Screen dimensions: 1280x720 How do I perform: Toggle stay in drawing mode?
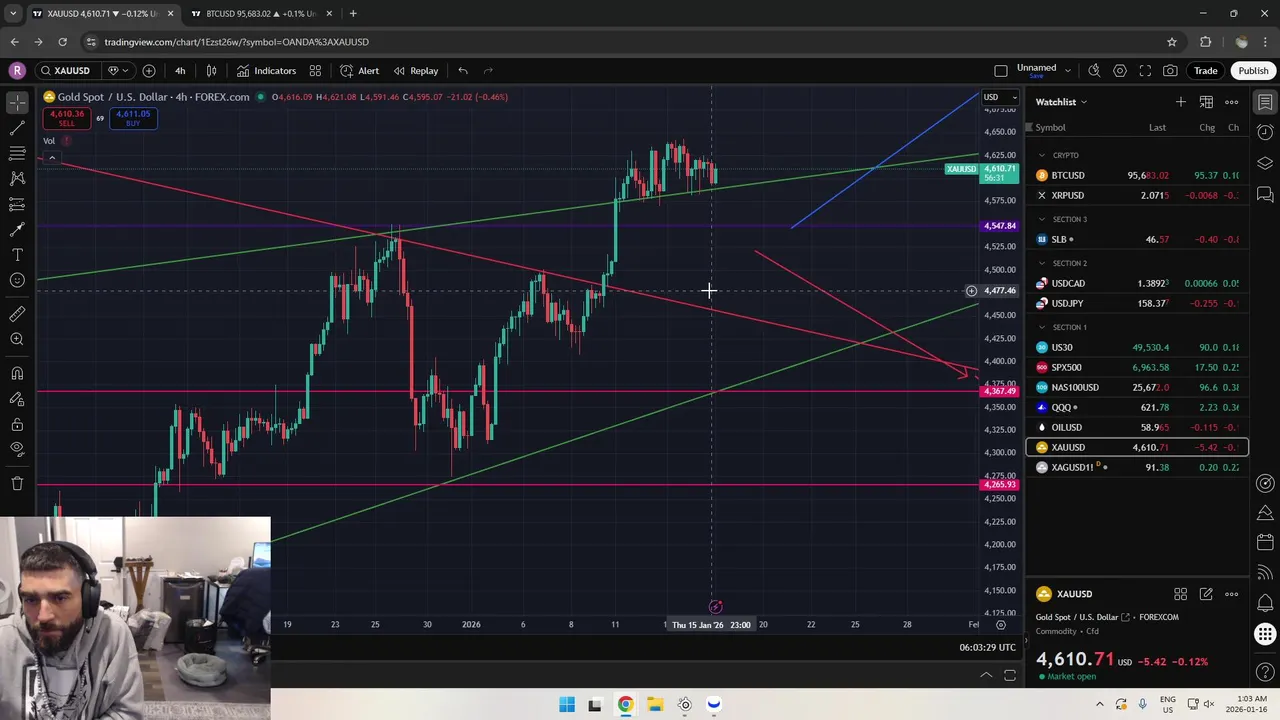click(x=17, y=399)
